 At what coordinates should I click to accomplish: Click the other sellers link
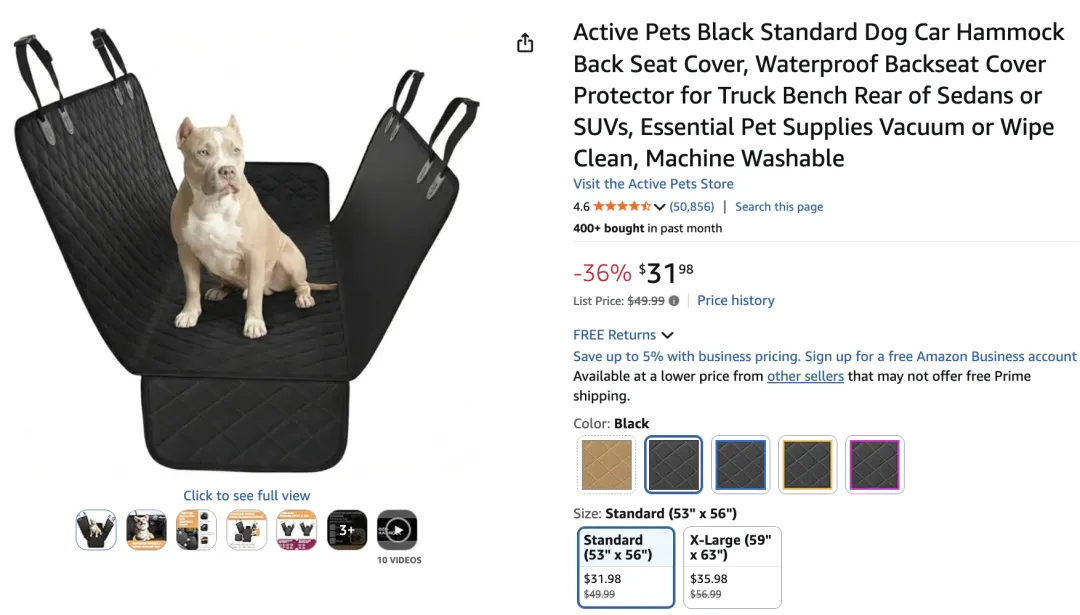tap(805, 376)
